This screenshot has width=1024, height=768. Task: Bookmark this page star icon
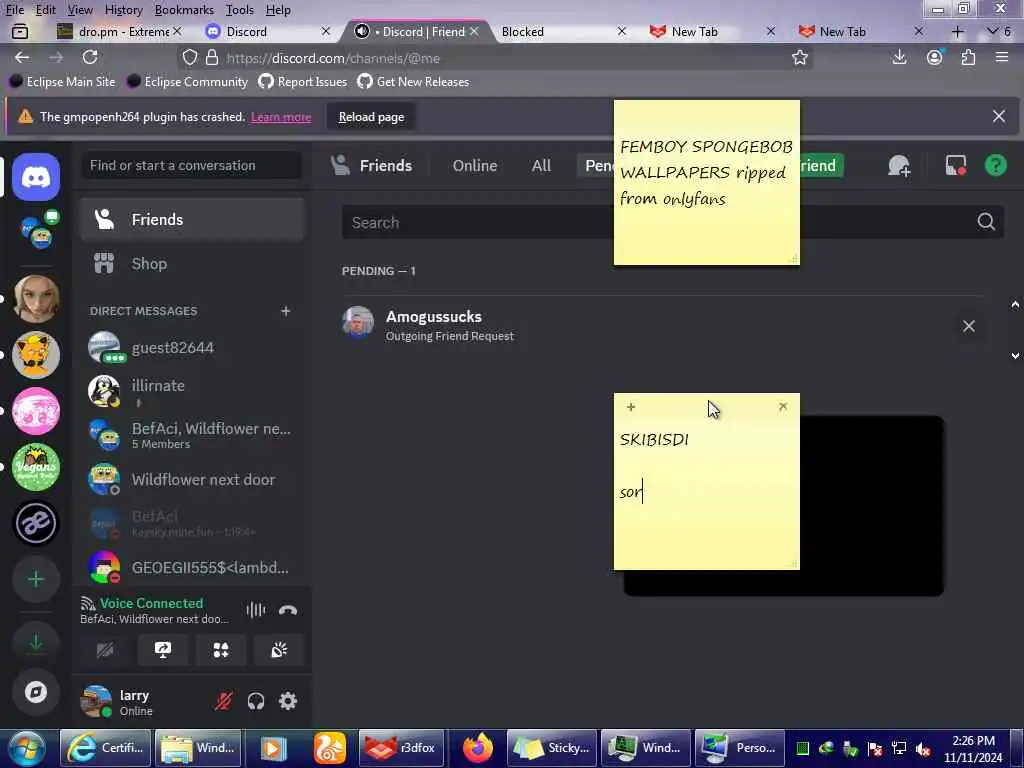coord(799,57)
